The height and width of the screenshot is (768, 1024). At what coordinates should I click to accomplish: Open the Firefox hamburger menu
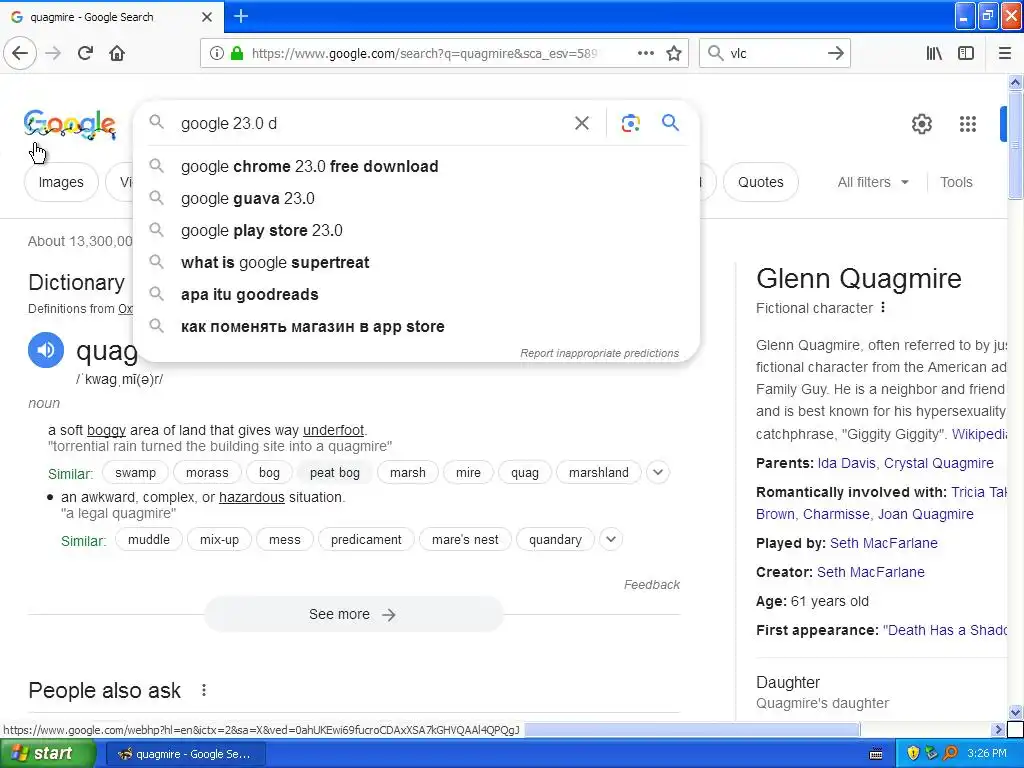pyautogui.click(x=1005, y=54)
